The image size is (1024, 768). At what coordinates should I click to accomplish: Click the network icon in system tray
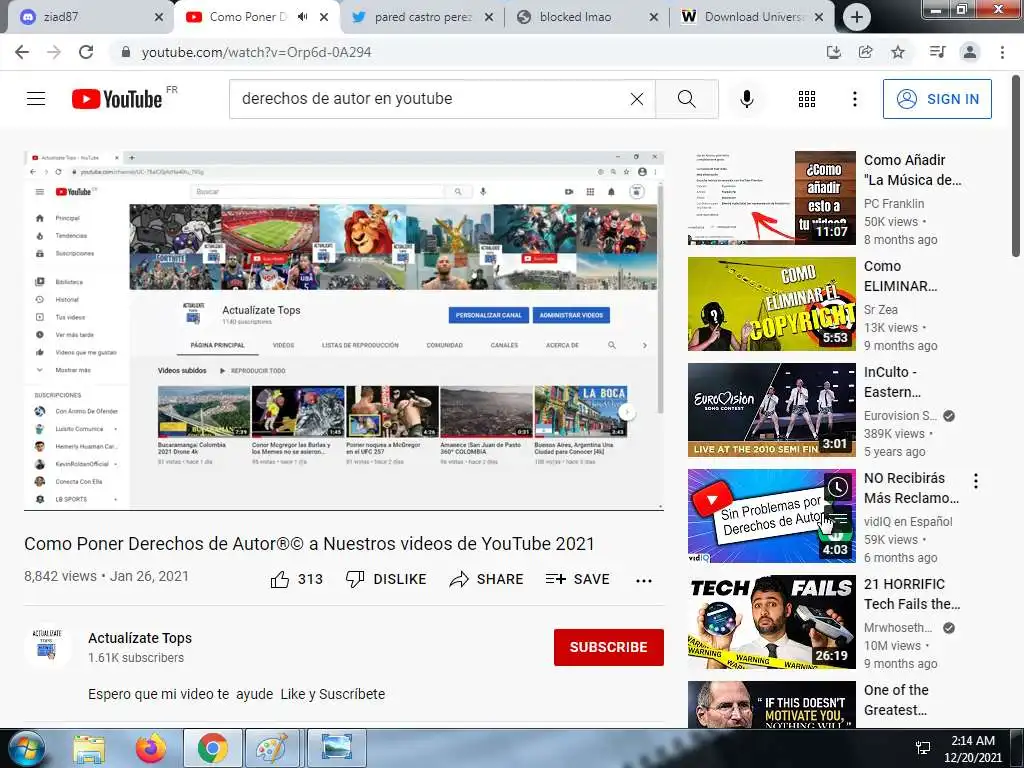(923, 748)
